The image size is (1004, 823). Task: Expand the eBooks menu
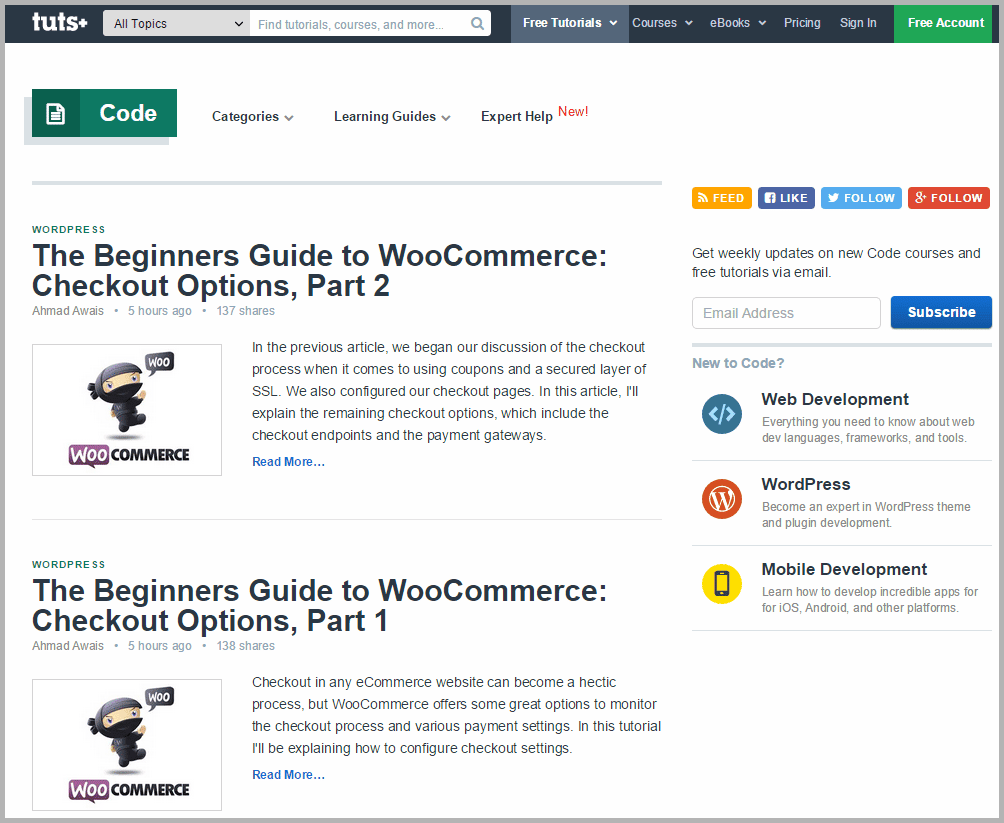pyautogui.click(x=738, y=23)
